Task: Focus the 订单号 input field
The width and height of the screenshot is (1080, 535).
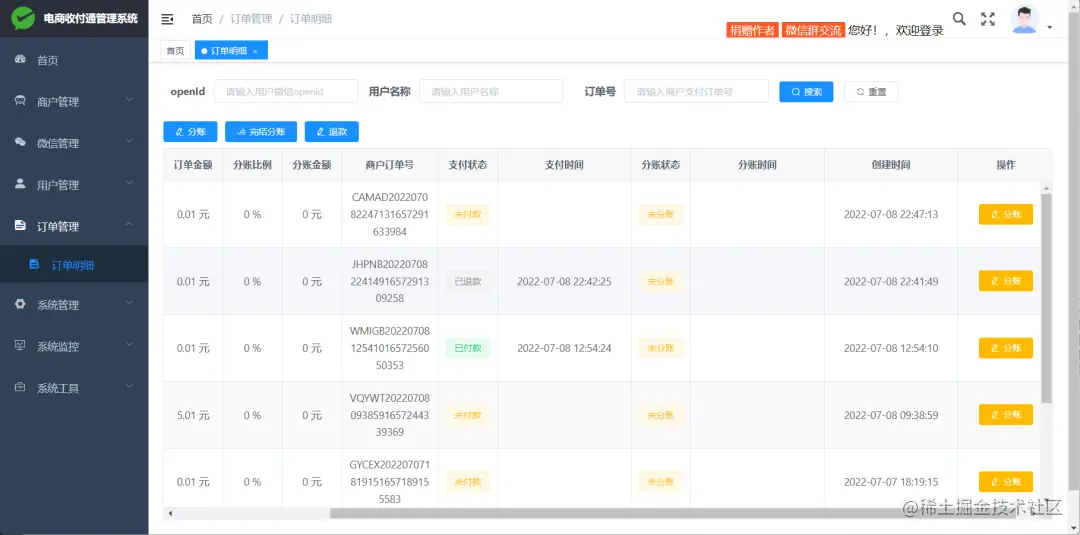Action: (x=696, y=91)
